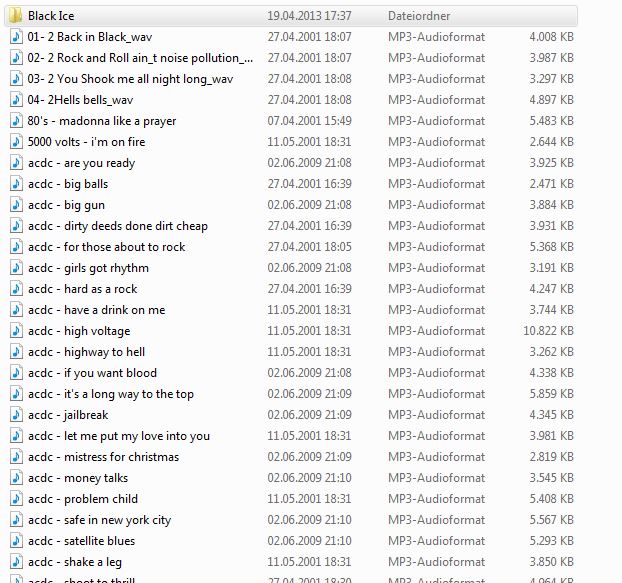Select file name acdc - jailbreak
Image resolution: width=622 pixels, height=583 pixels.
tap(68, 415)
